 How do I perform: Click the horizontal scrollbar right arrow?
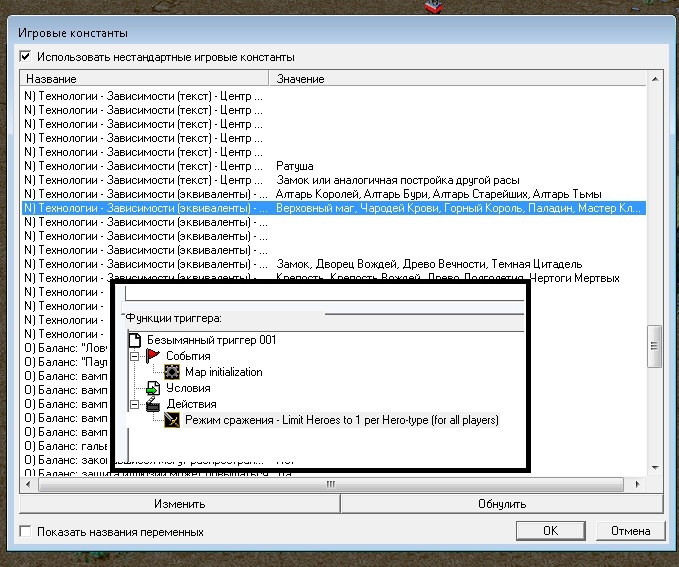[637, 484]
